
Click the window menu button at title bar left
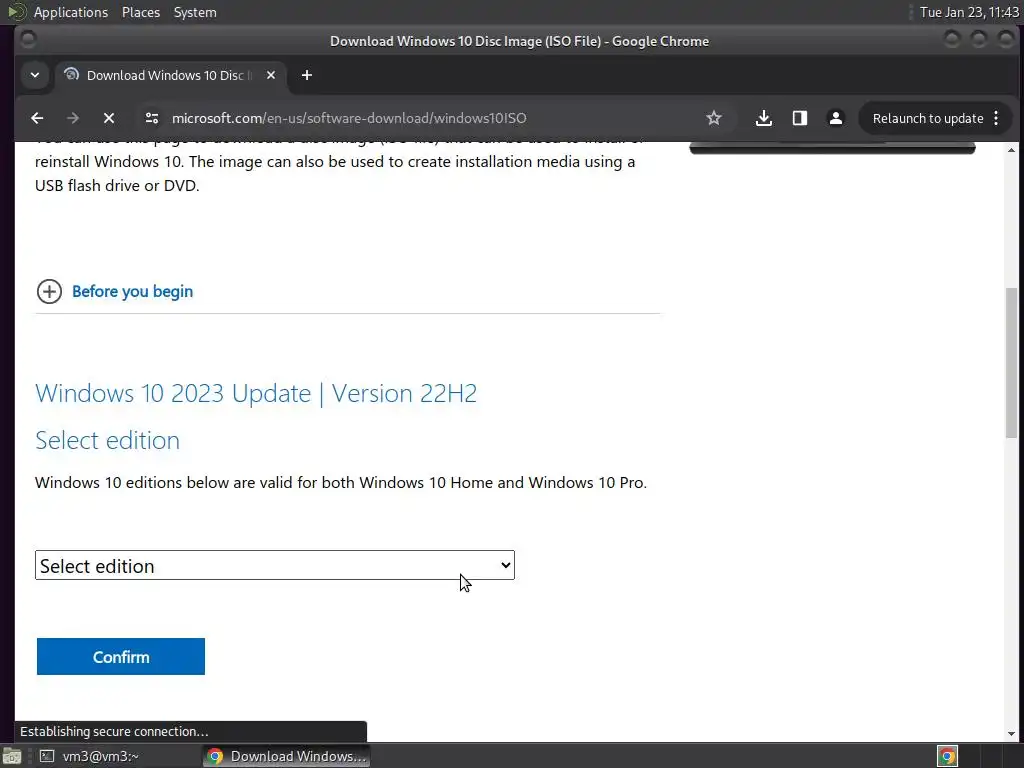click(28, 40)
